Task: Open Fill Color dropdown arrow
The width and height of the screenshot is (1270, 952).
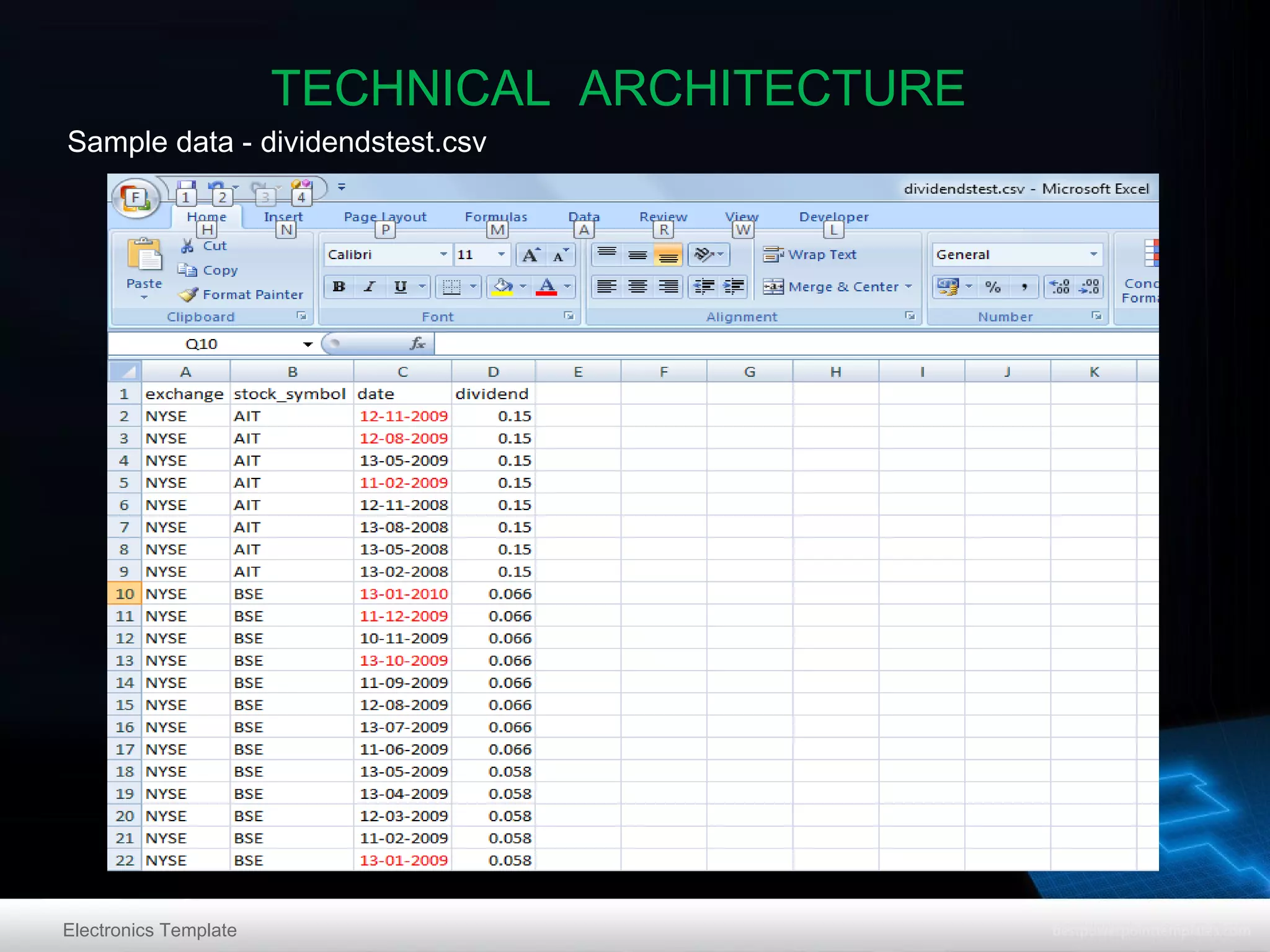Action: [523, 286]
